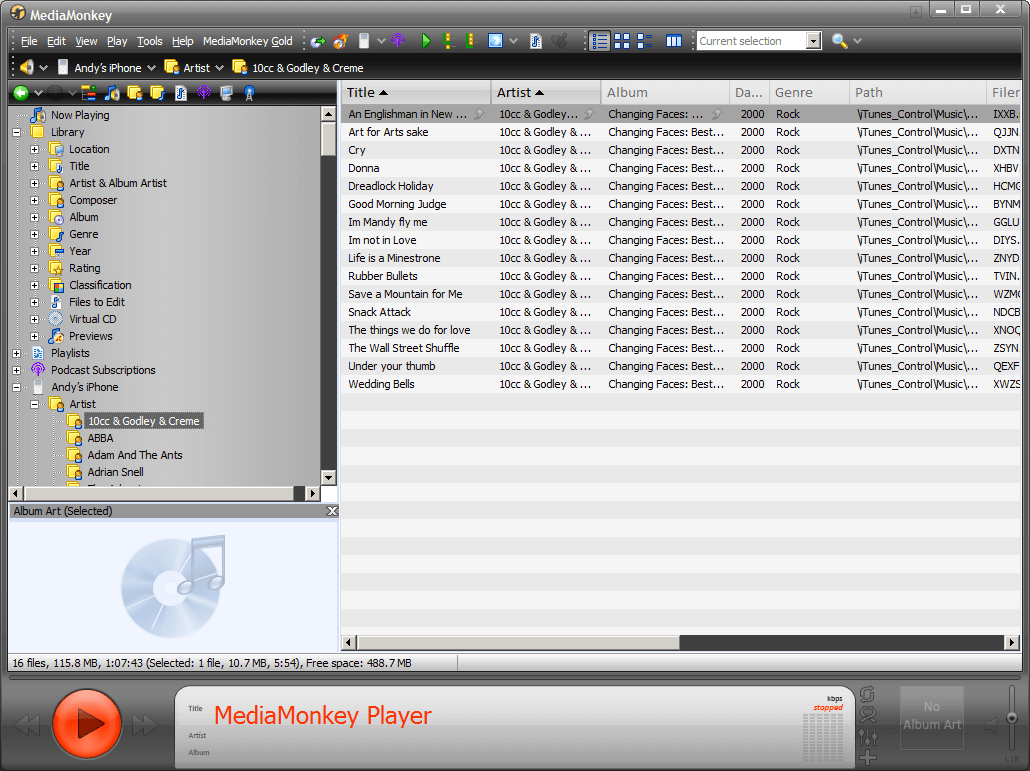
Task: Open the Artist breadcrumb dropdown
Action: pyautogui.click(x=219, y=68)
